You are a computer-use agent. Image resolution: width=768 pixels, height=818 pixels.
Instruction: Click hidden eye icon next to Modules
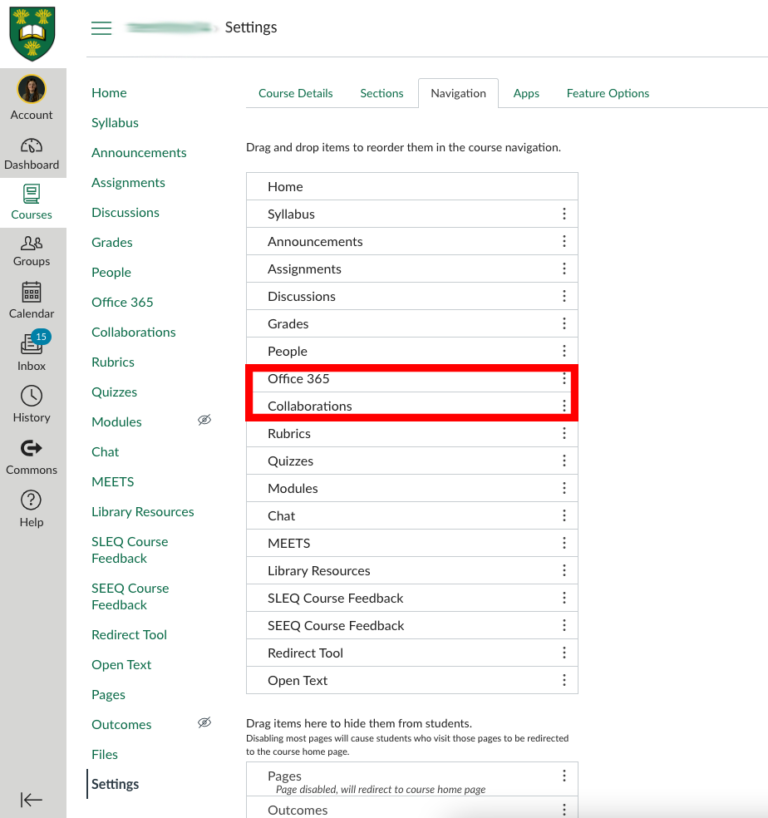204,421
